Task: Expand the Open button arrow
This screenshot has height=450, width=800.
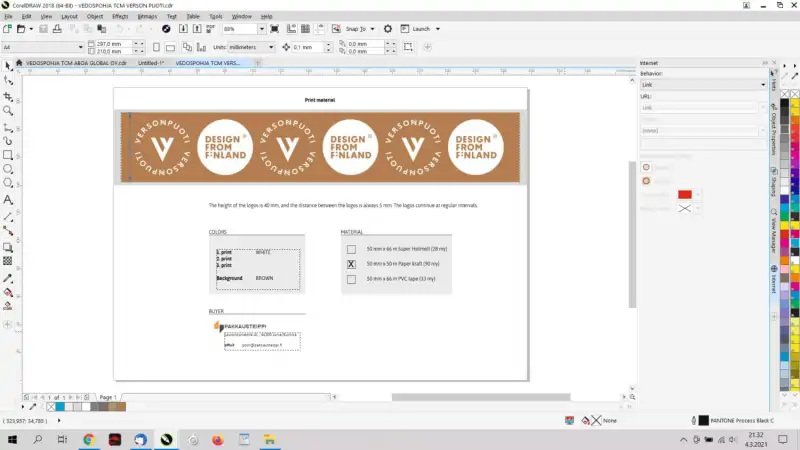Action: tap(31, 29)
